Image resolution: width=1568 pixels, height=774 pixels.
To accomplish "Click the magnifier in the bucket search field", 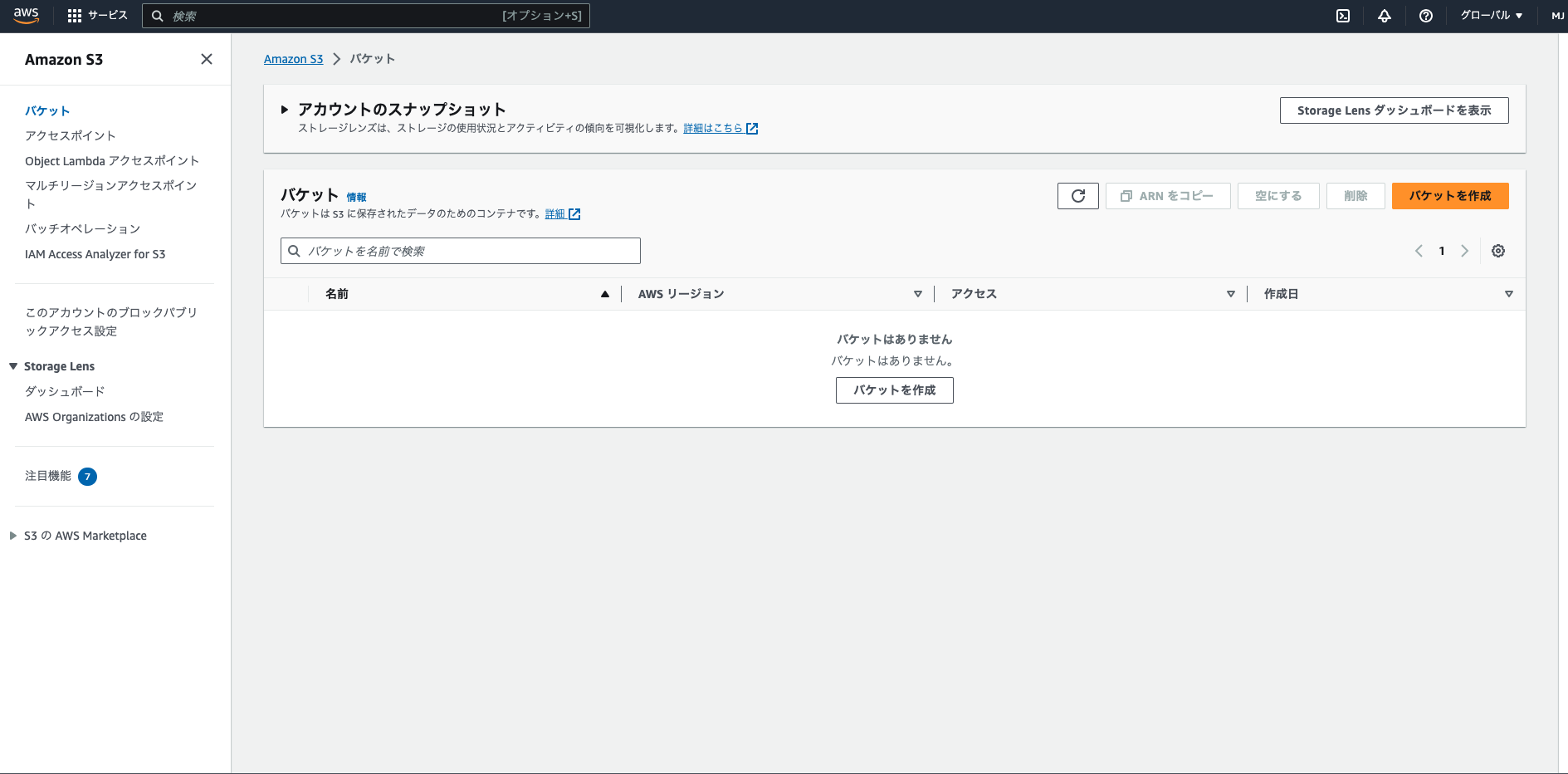I will point(294,251).
